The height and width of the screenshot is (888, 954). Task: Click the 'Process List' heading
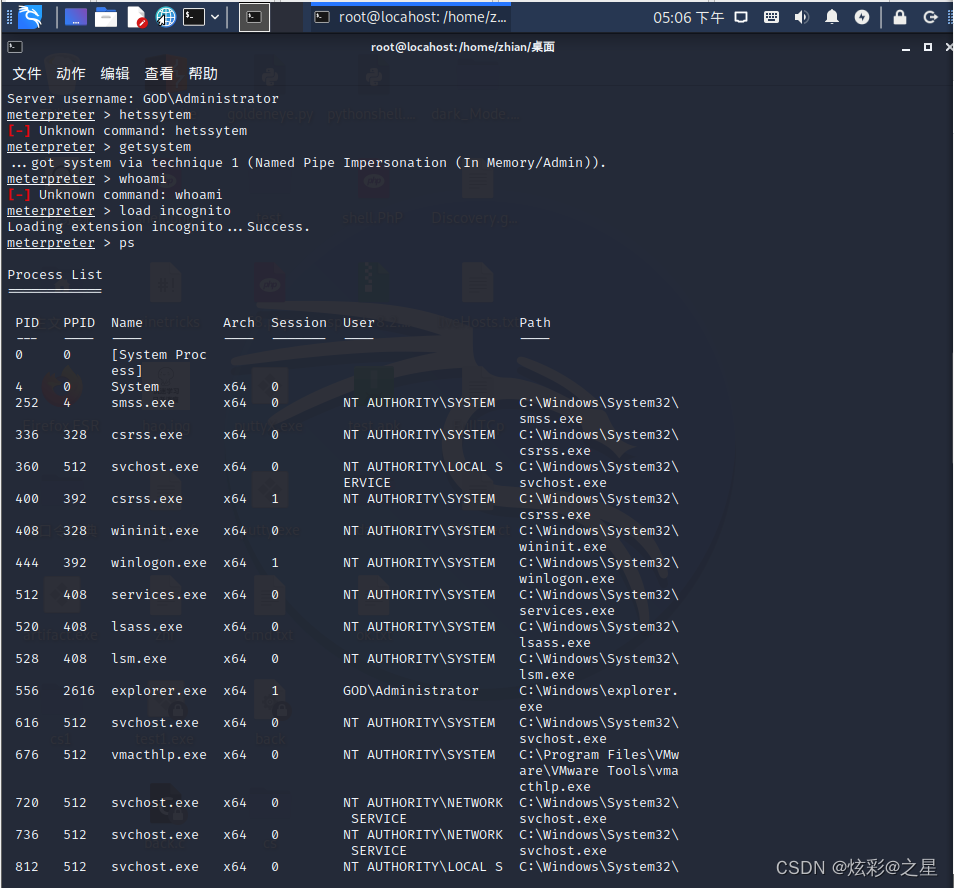click(x=55, y=274)
